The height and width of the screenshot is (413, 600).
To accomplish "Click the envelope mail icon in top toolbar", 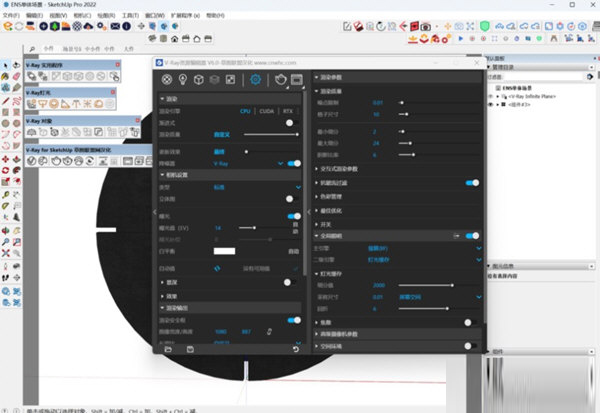I will [x=115, y=26].
